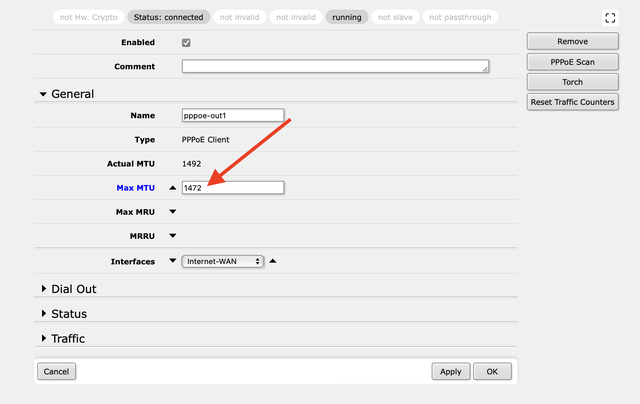Expand the Max MRU option arrow
The height and width of the screenshot is (404, 640).
click(x=173, y=212)
